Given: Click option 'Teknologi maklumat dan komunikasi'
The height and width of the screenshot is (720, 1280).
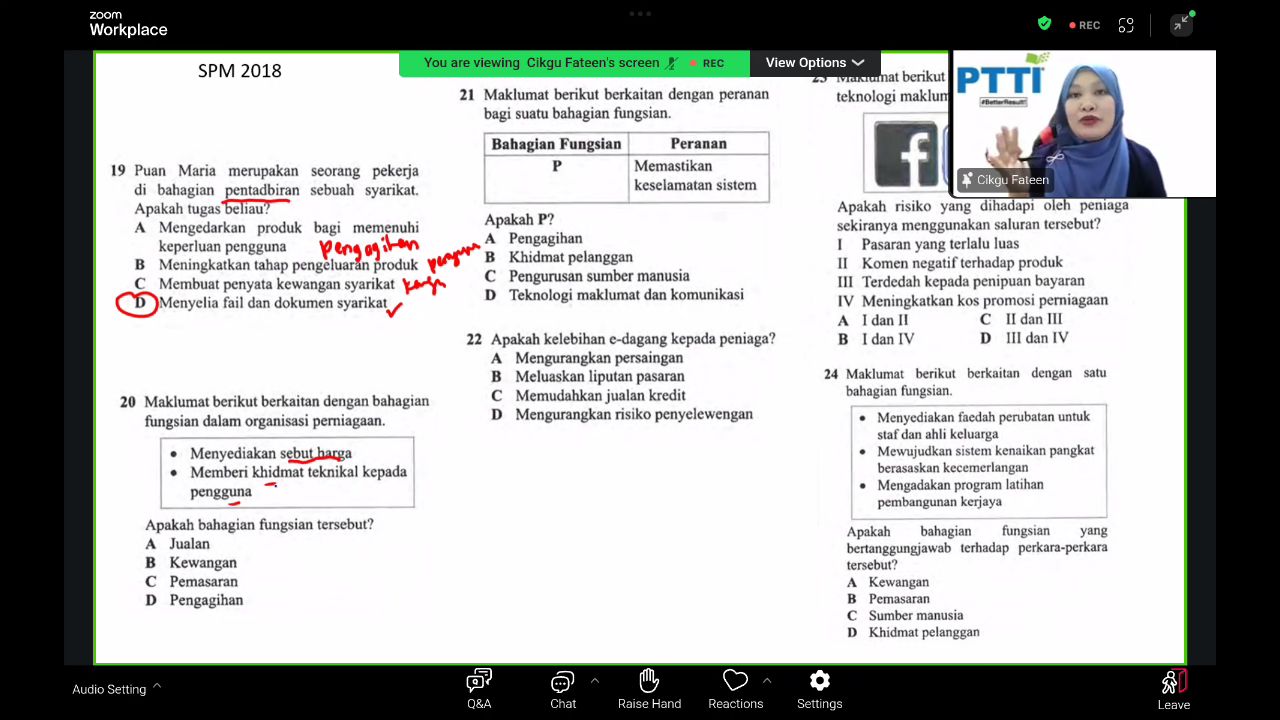Looking at the screenshot, I should tap(626, 295).
